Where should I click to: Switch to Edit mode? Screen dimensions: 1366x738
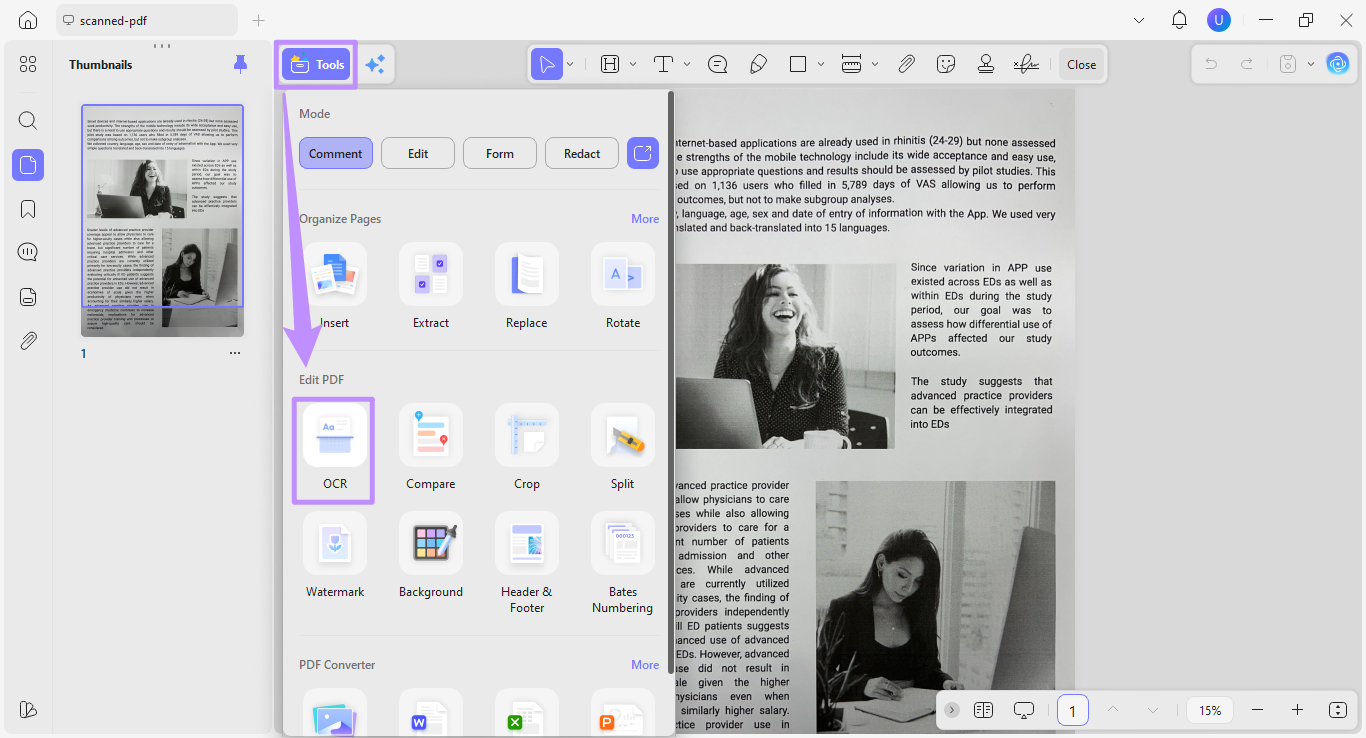point(418,153)
